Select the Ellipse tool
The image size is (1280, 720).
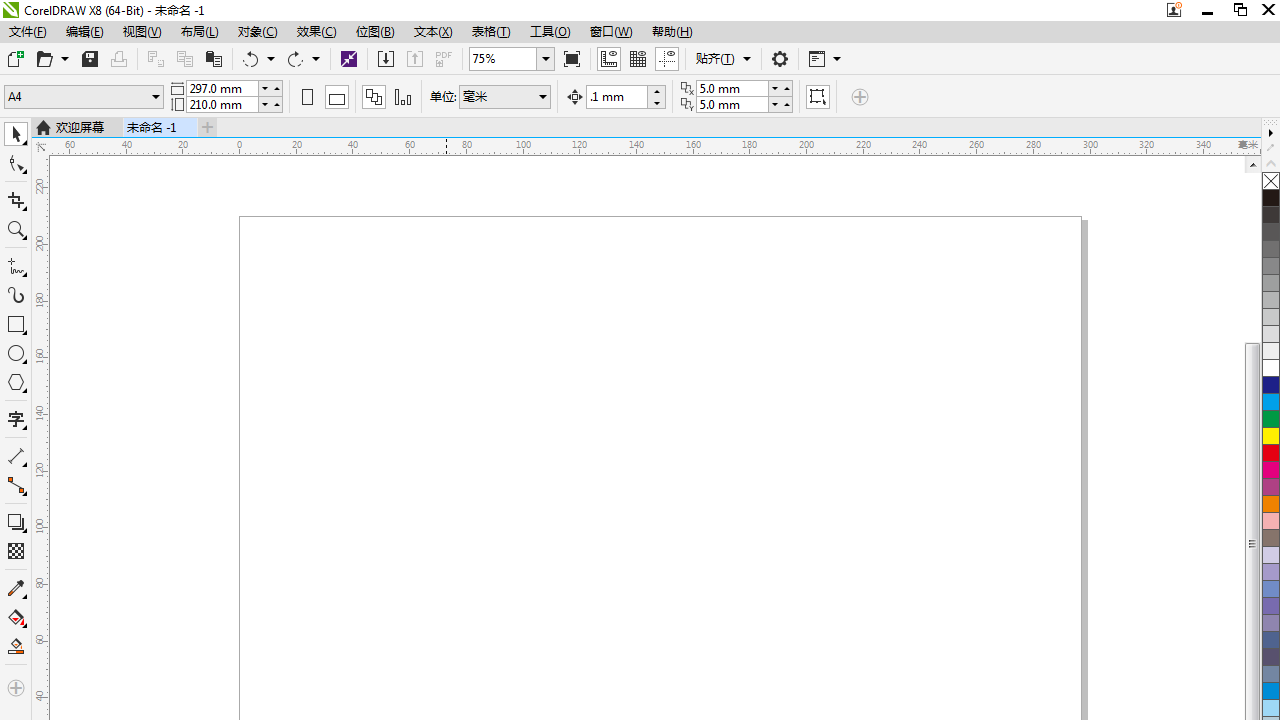tap(16, 354)
